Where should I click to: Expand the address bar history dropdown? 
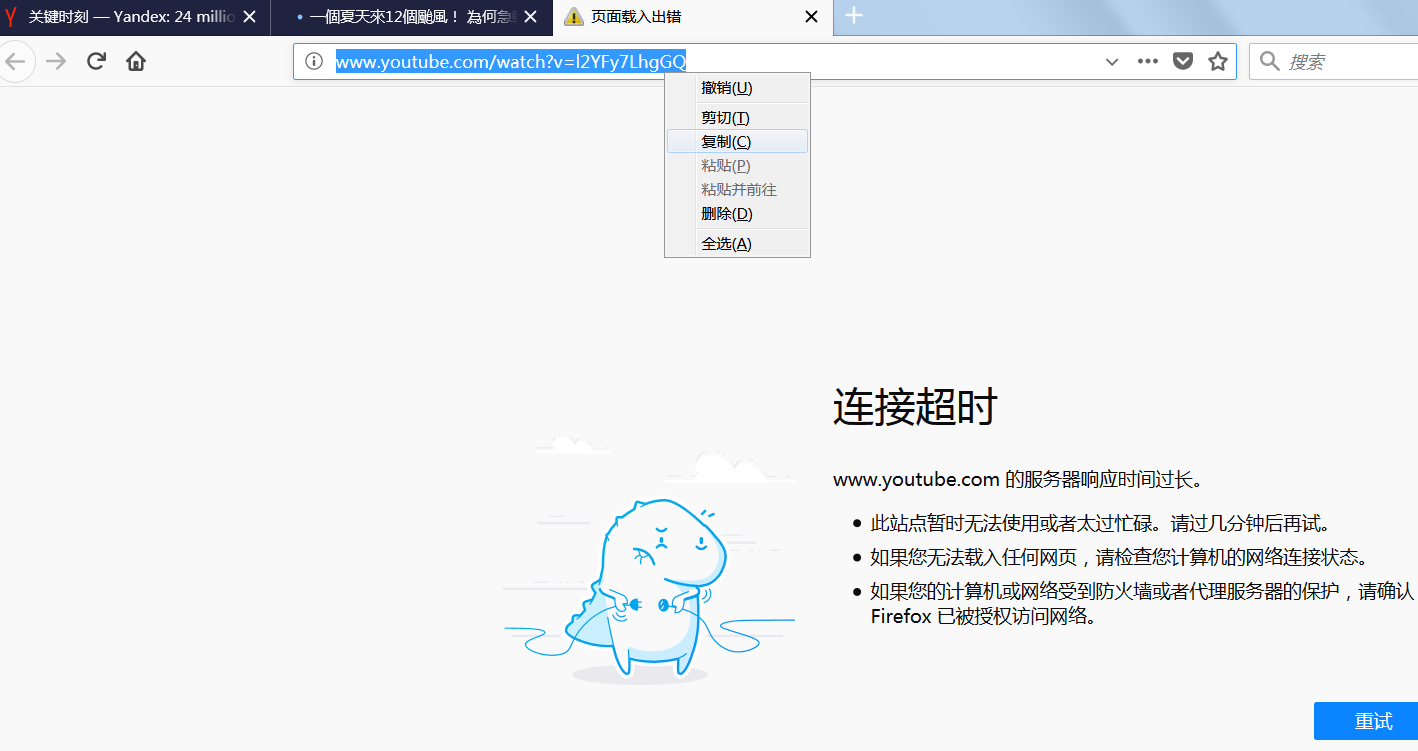point(1112,61)
